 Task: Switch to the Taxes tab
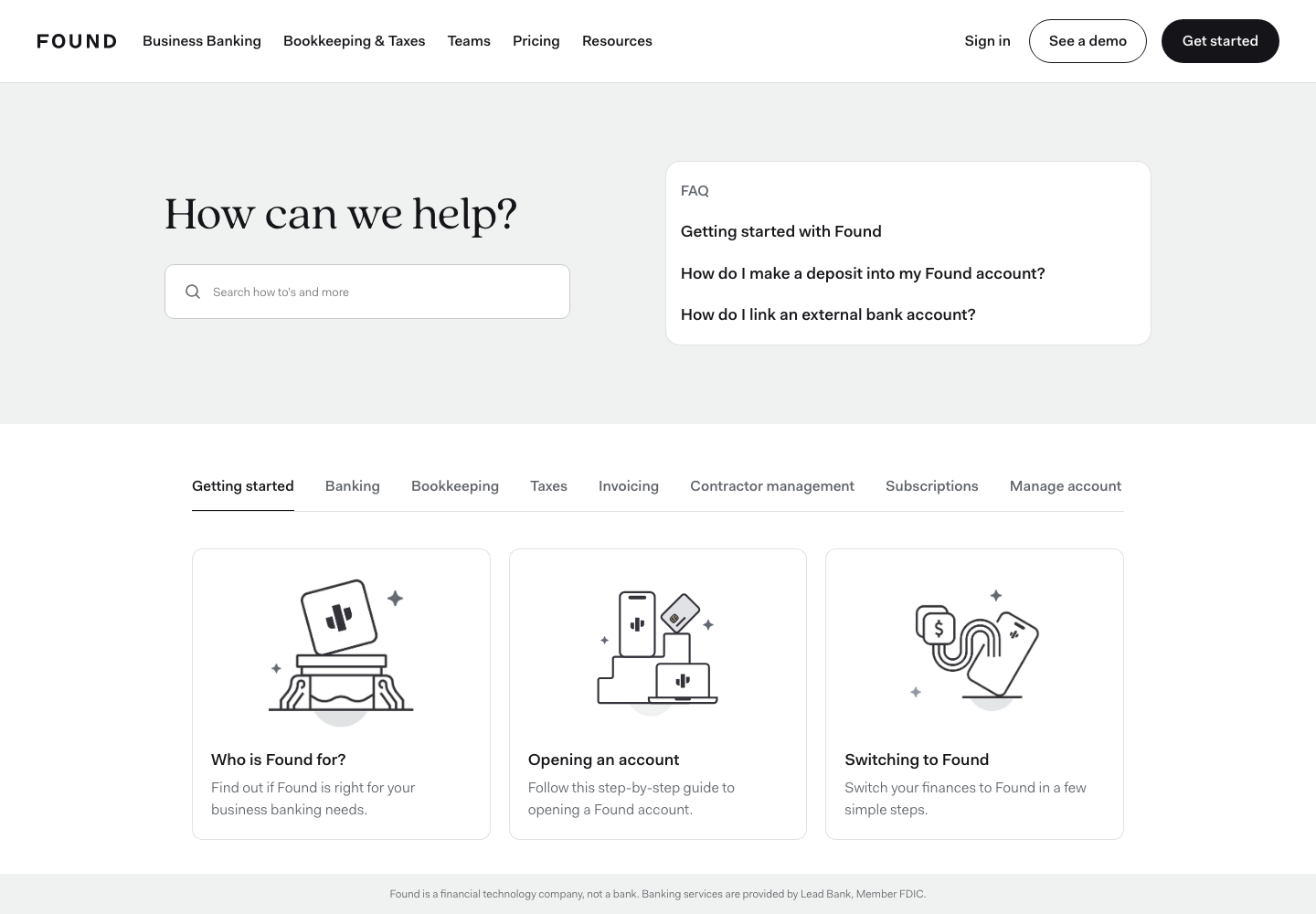(548, 486)
